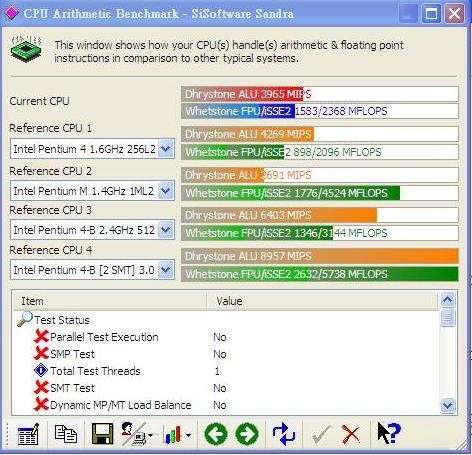Click the red X cancel icon

click(351, 434)
